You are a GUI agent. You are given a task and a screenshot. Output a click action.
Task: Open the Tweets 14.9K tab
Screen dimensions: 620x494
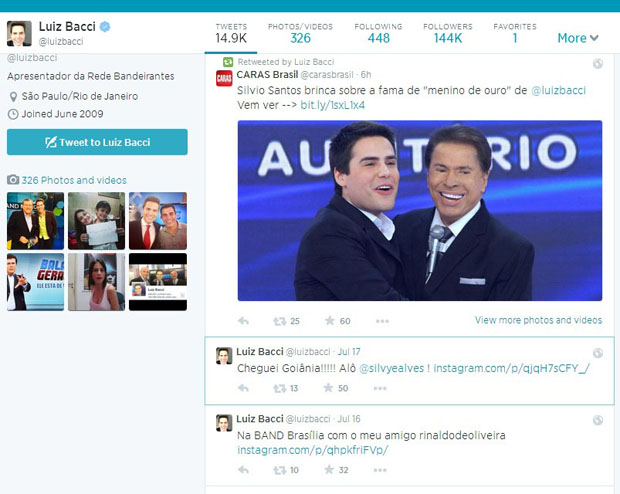[x=231, y=34]
